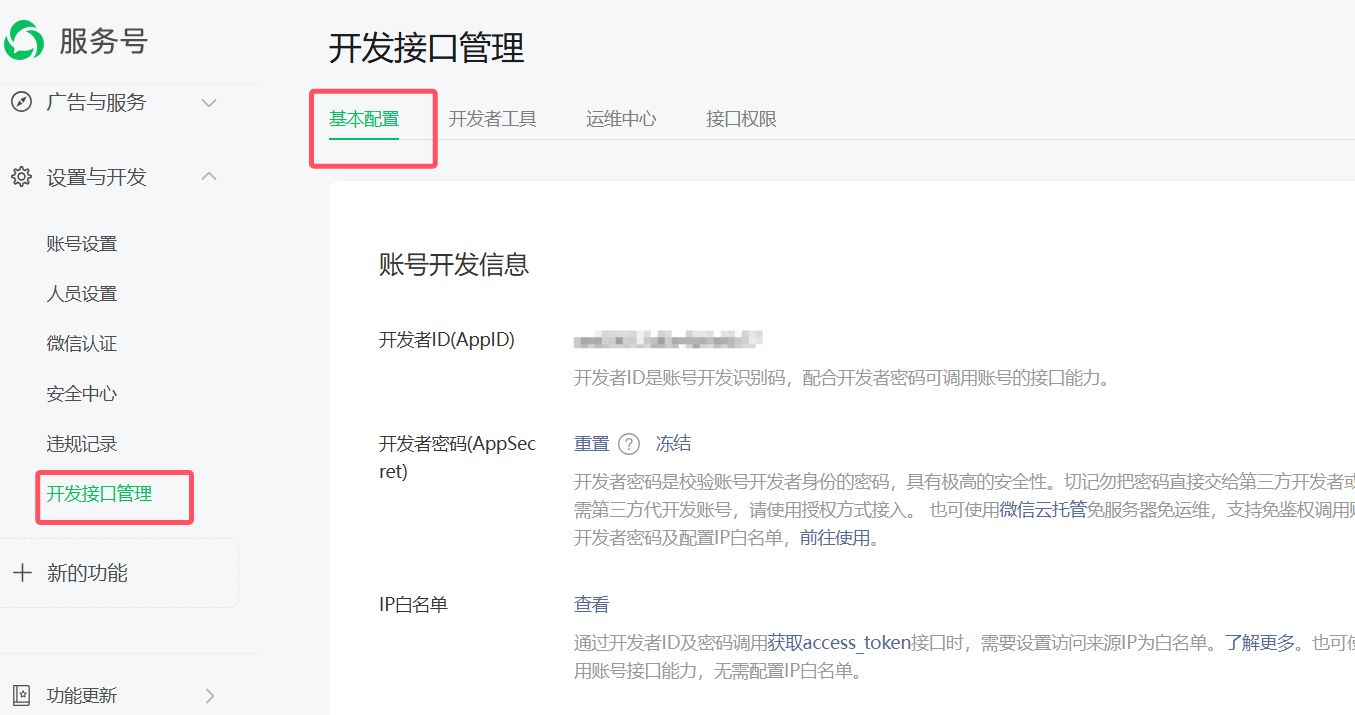The height and width of the screenshot is (715, 1355).
Task: Click the green 服务号 logo icon
Action: 23,40
